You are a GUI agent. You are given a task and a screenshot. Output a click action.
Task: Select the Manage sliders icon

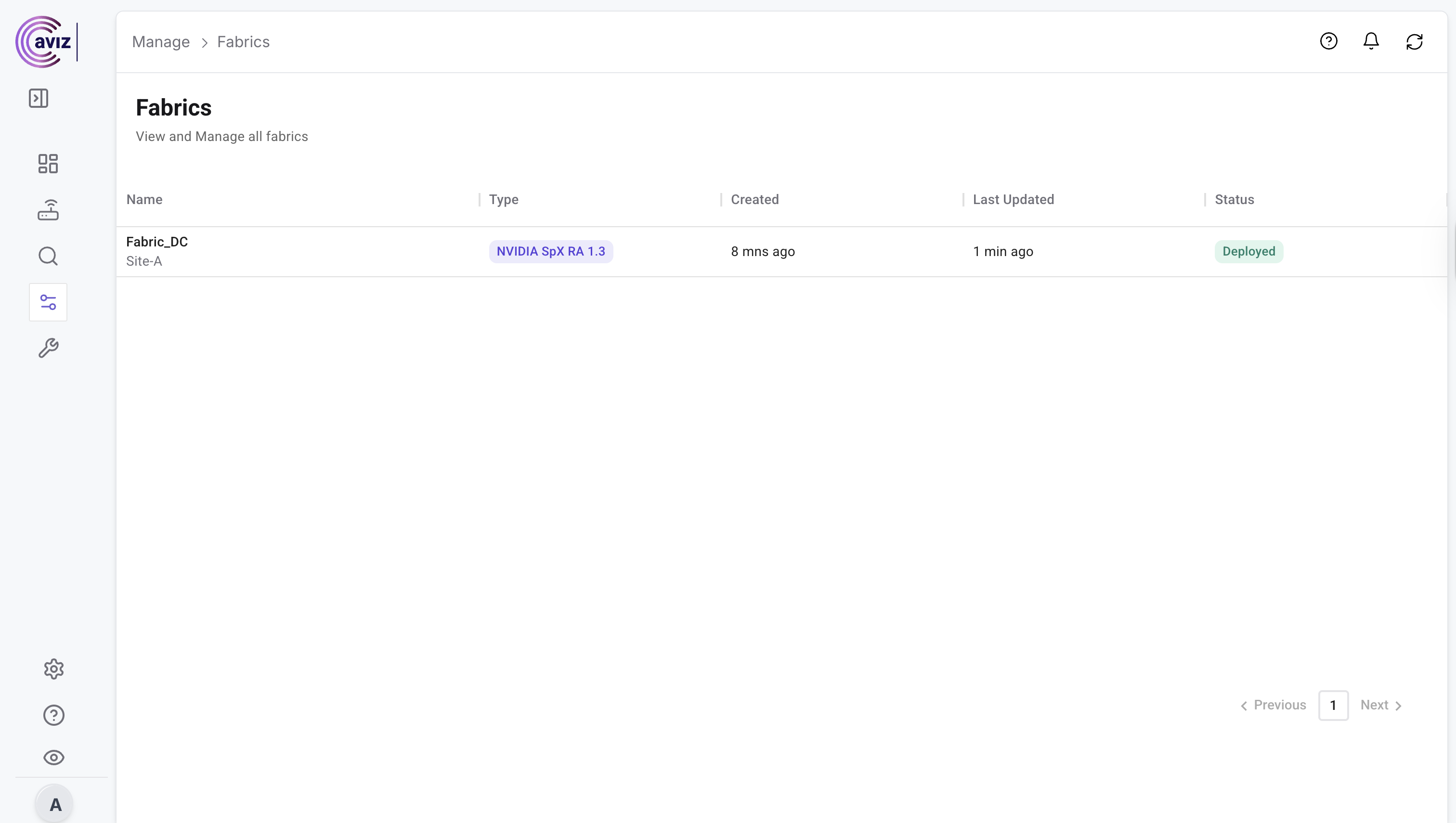(x=48, y=302)
